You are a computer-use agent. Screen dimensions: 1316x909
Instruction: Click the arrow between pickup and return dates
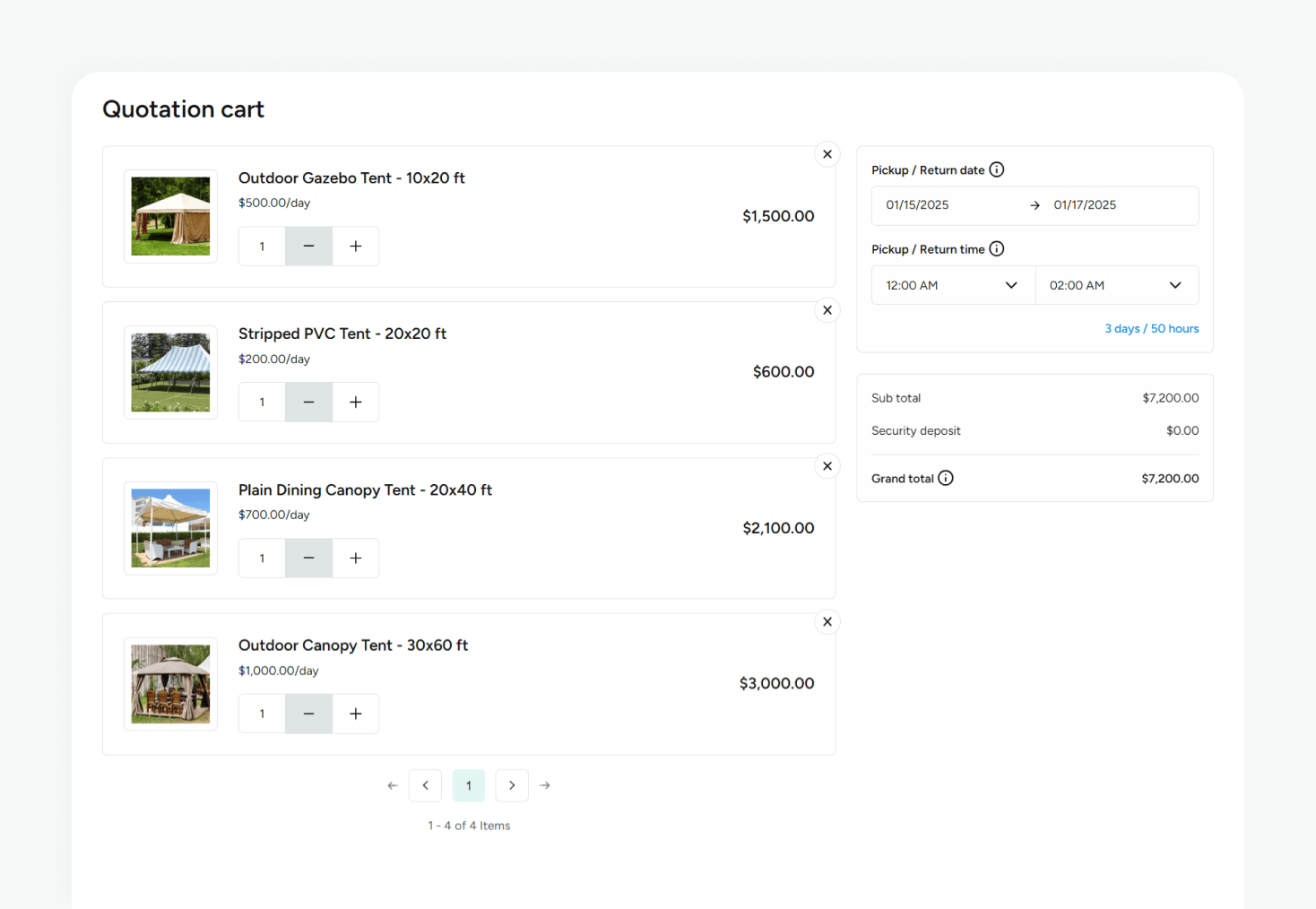[1035, 205]
